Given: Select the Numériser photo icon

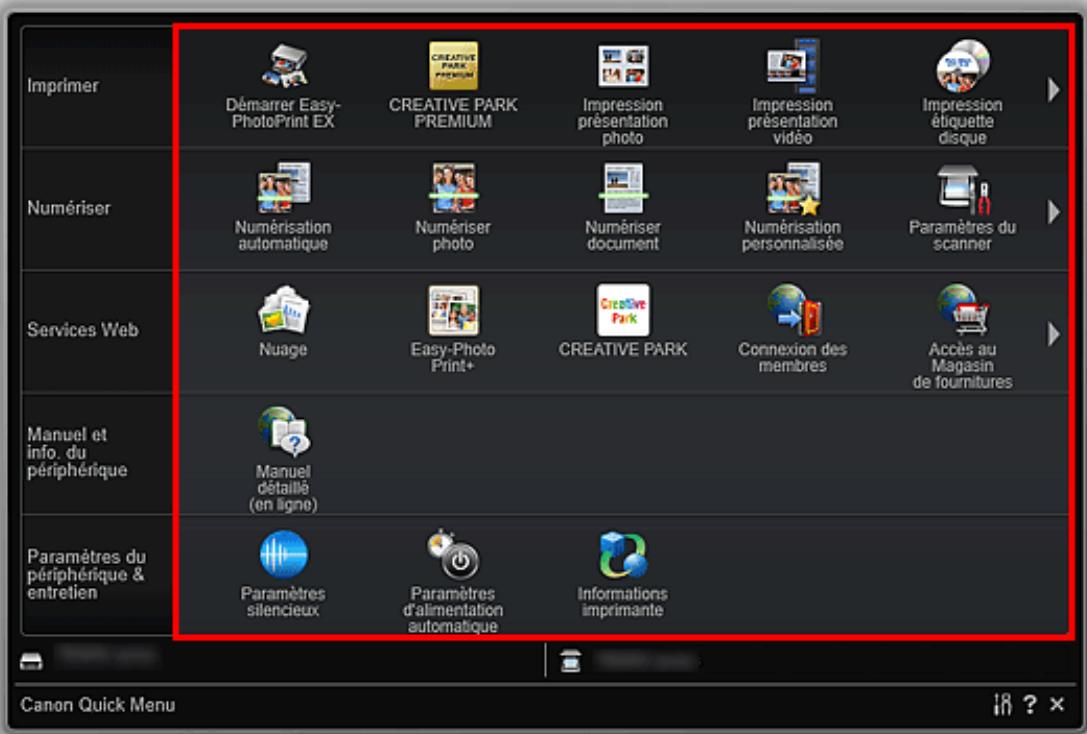Looking at the screenshot, I should pos(453,187).
